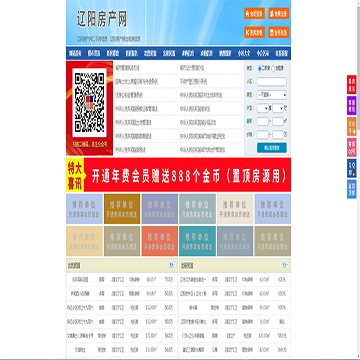Click the more icon in the left listings header

point(172,265)
